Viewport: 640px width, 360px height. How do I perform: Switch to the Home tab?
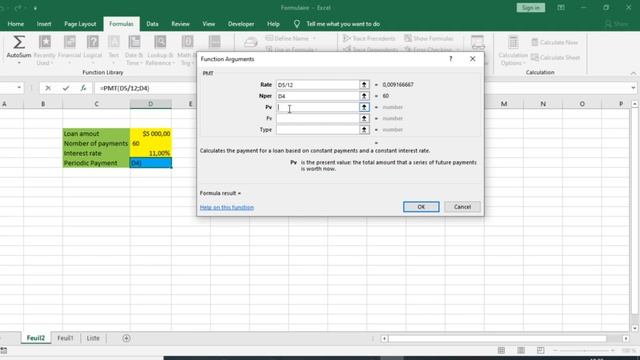[x=16, y=24]
